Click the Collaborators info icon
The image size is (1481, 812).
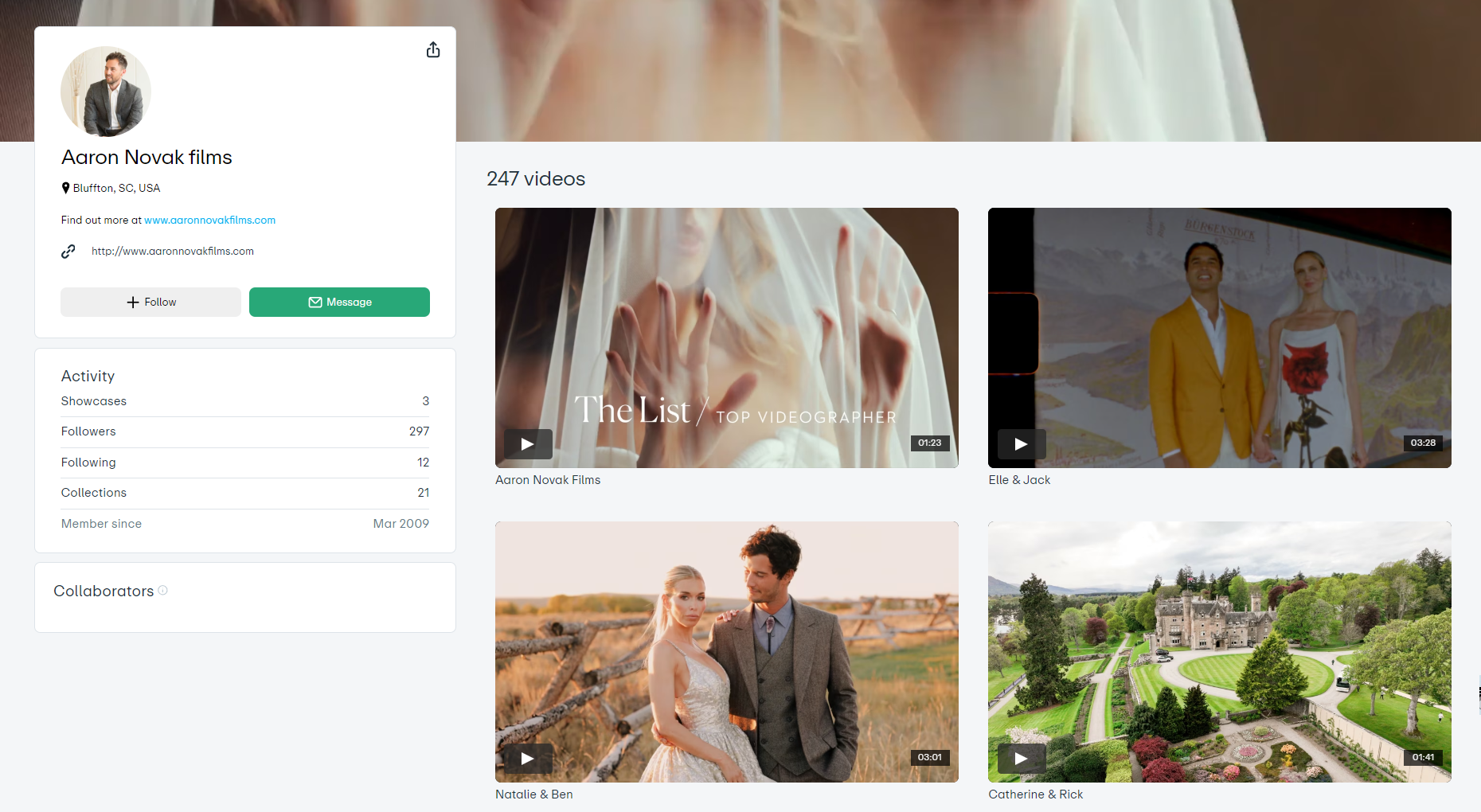point(162,591)
